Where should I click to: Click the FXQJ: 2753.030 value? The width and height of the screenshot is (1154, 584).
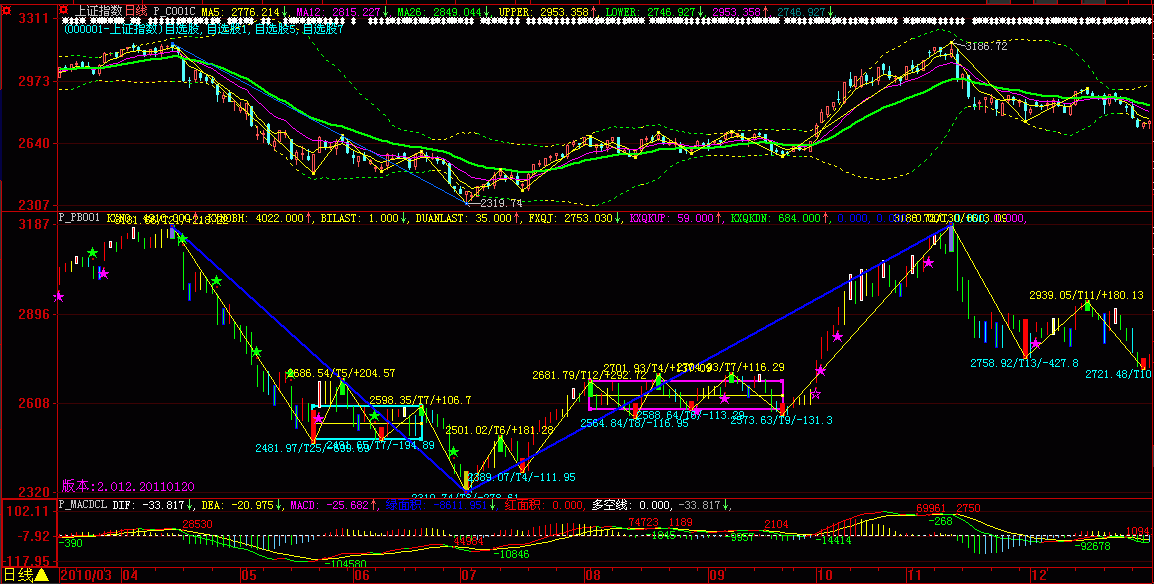tap(573, 218)
